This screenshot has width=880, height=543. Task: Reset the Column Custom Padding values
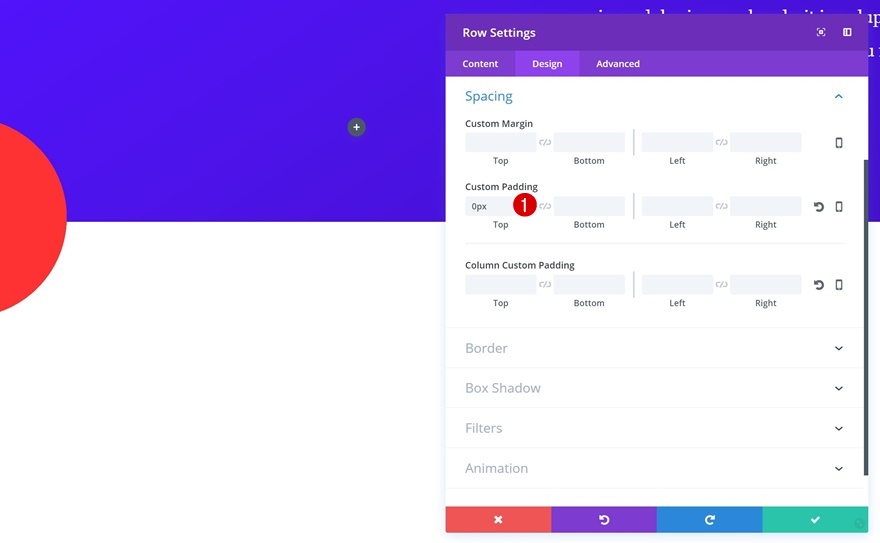[x=818, y=285]
